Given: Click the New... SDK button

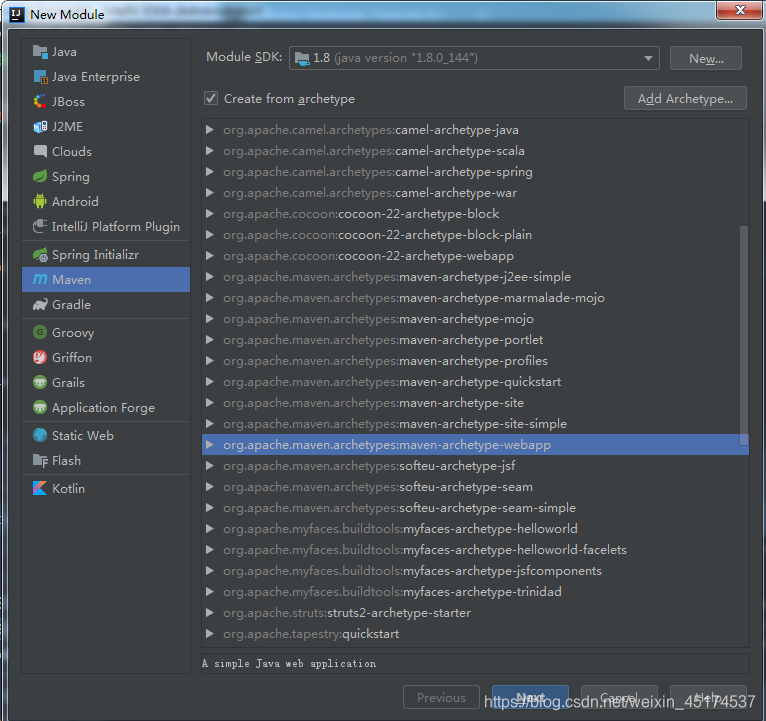Looking at the screenshot, I should coord(706,59).
